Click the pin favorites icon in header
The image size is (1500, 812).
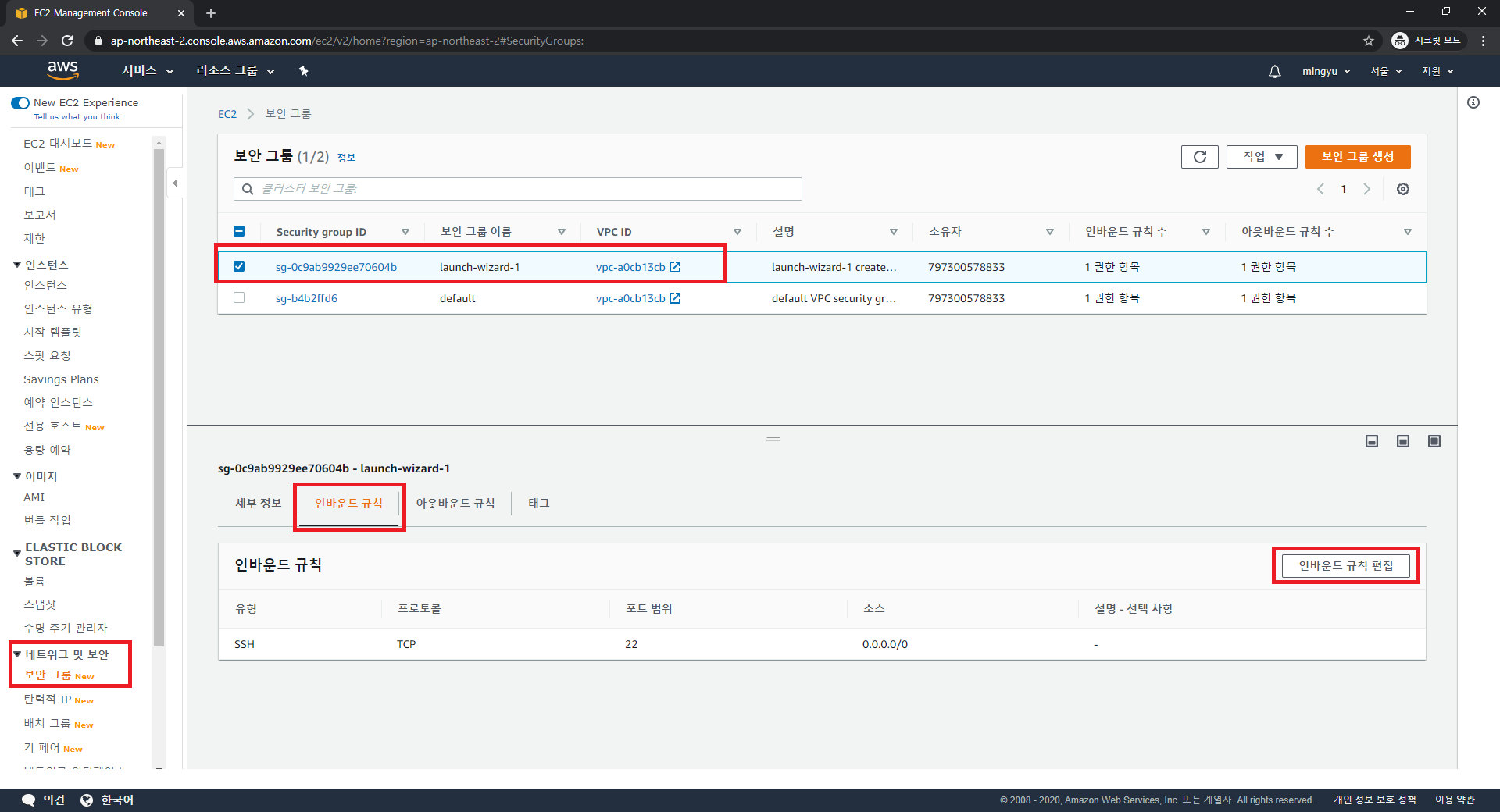point(304,71)
